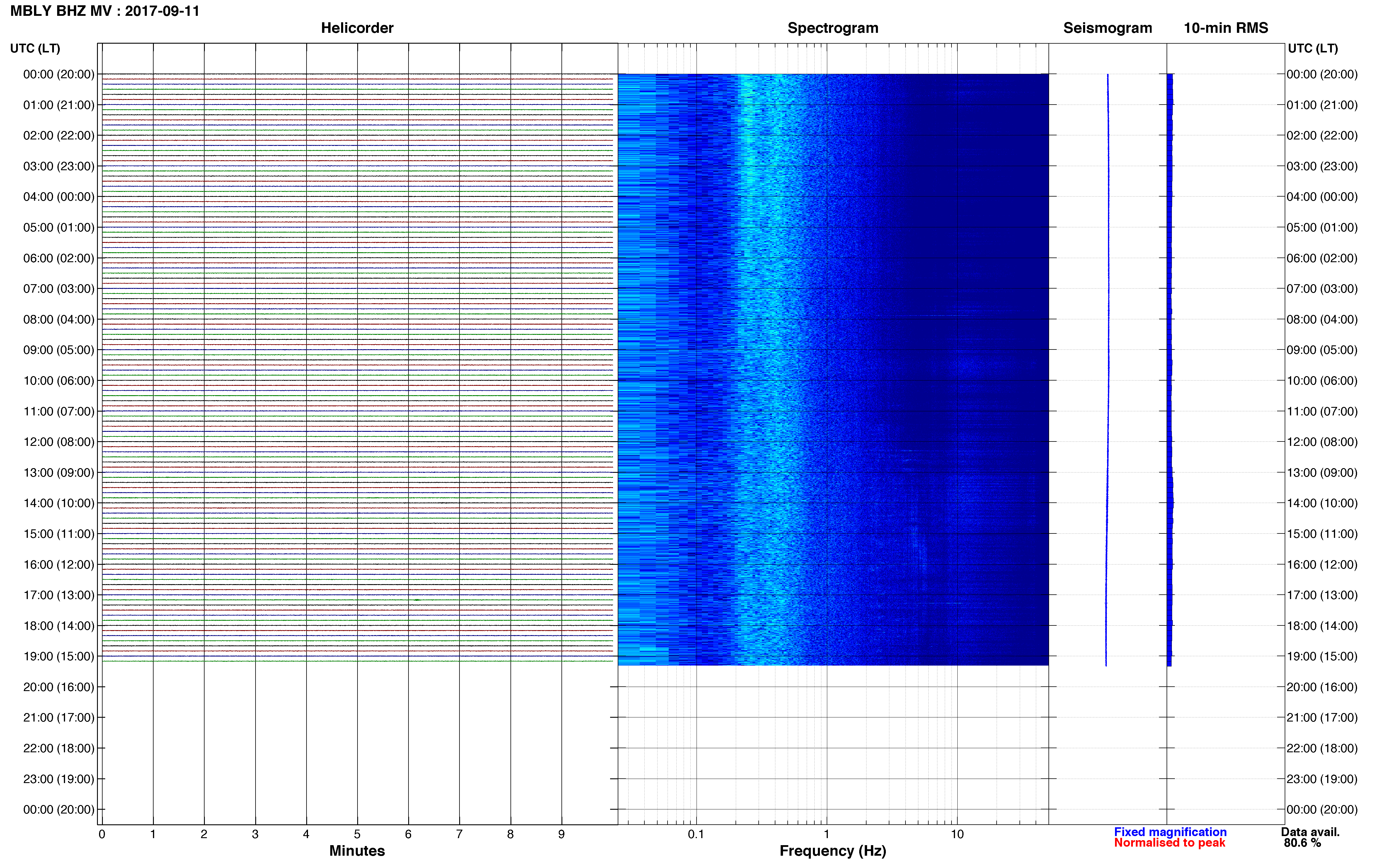Viewport: 1389px width, 868px height.
Task: Click right-axis time label 05:00 (01:00)
Action: point(1322,227)
